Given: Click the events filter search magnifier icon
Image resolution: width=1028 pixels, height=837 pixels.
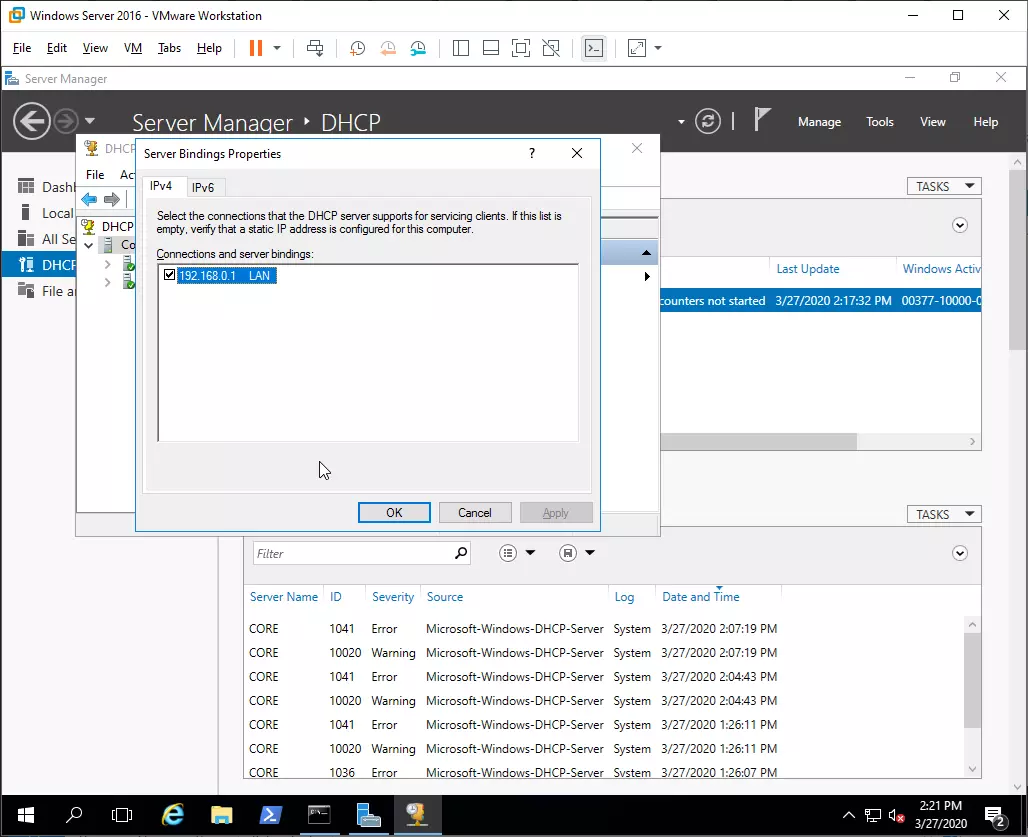Looking at the screenshot, I should click(x=462, y=553).
